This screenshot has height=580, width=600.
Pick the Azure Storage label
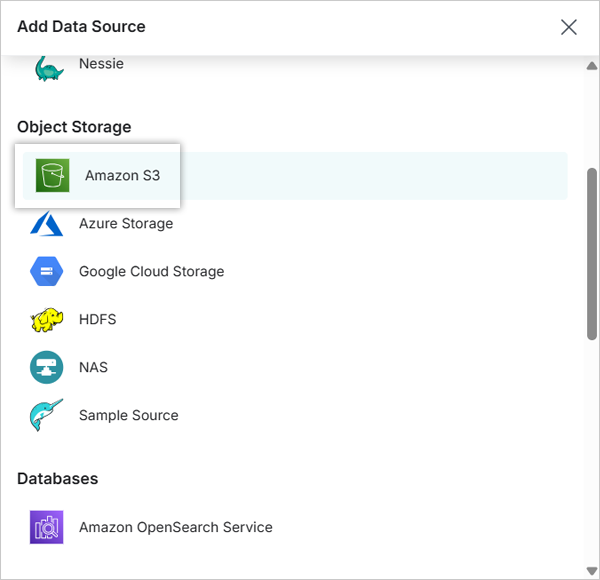point(126,223)
